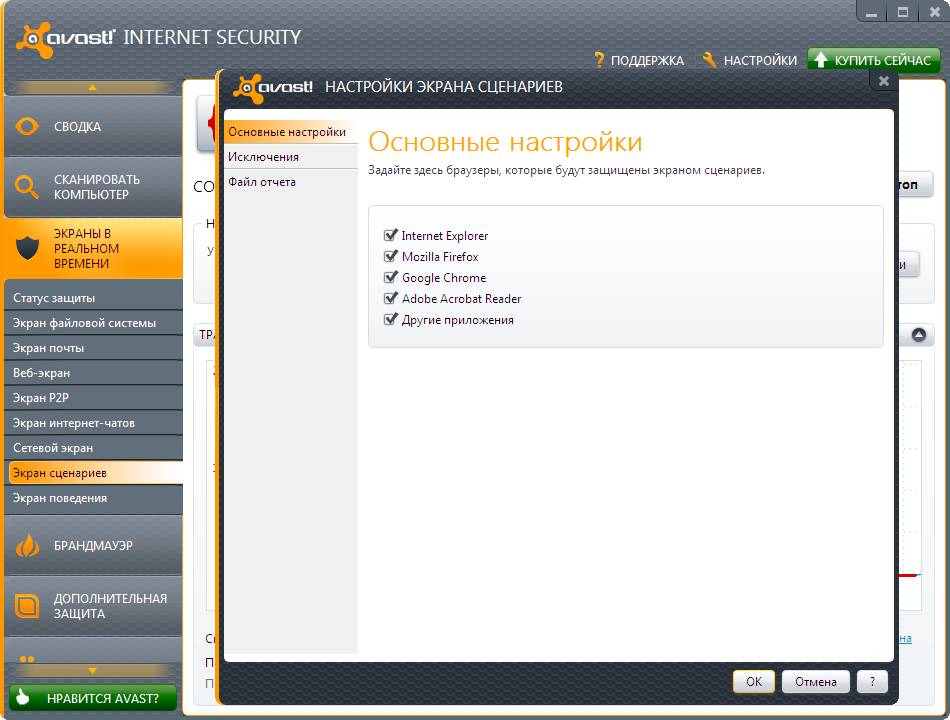The width and height of the screenshot is (950, 720).
Task: Toggle the Другие приложения checkbox
Action: tap(391, 319)
